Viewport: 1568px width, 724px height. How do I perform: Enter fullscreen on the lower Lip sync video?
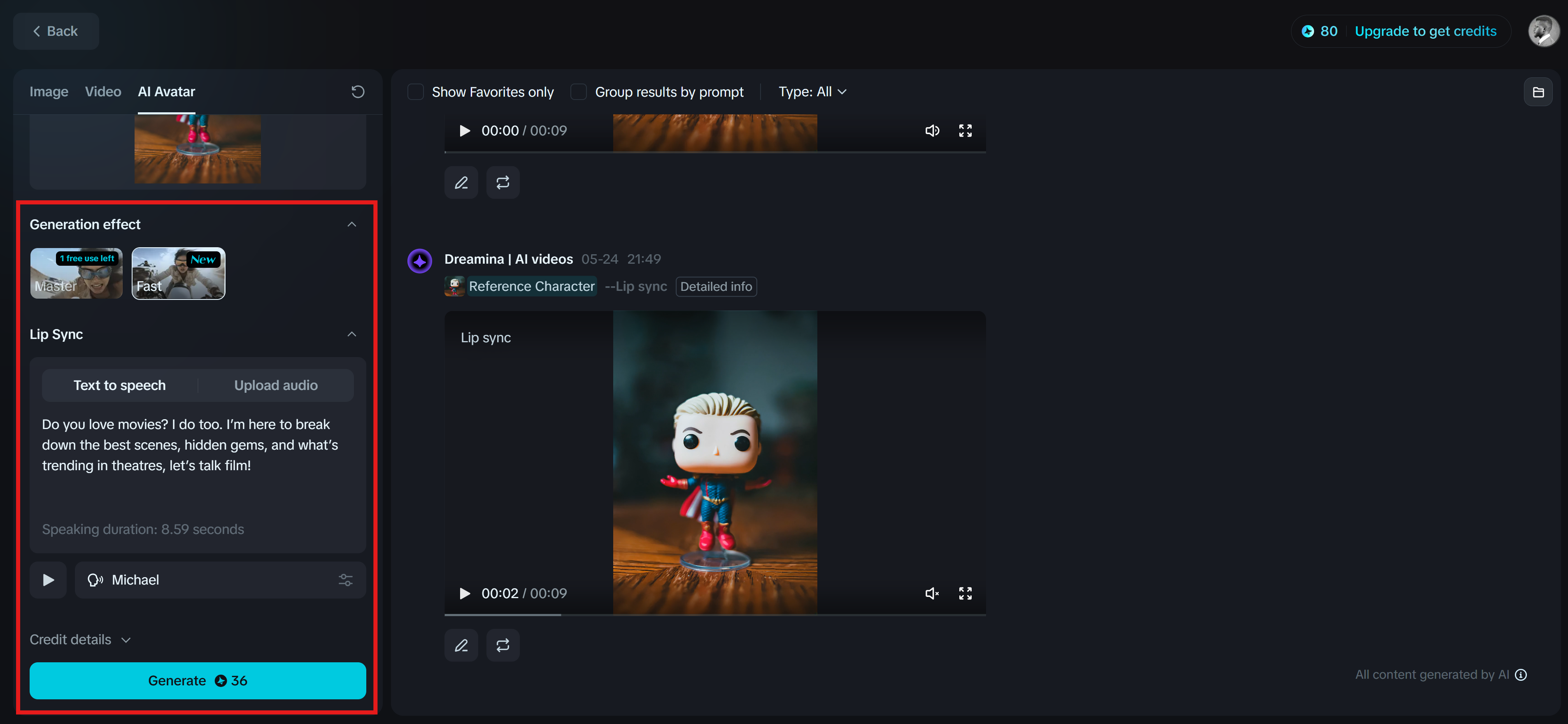point(965,593)
